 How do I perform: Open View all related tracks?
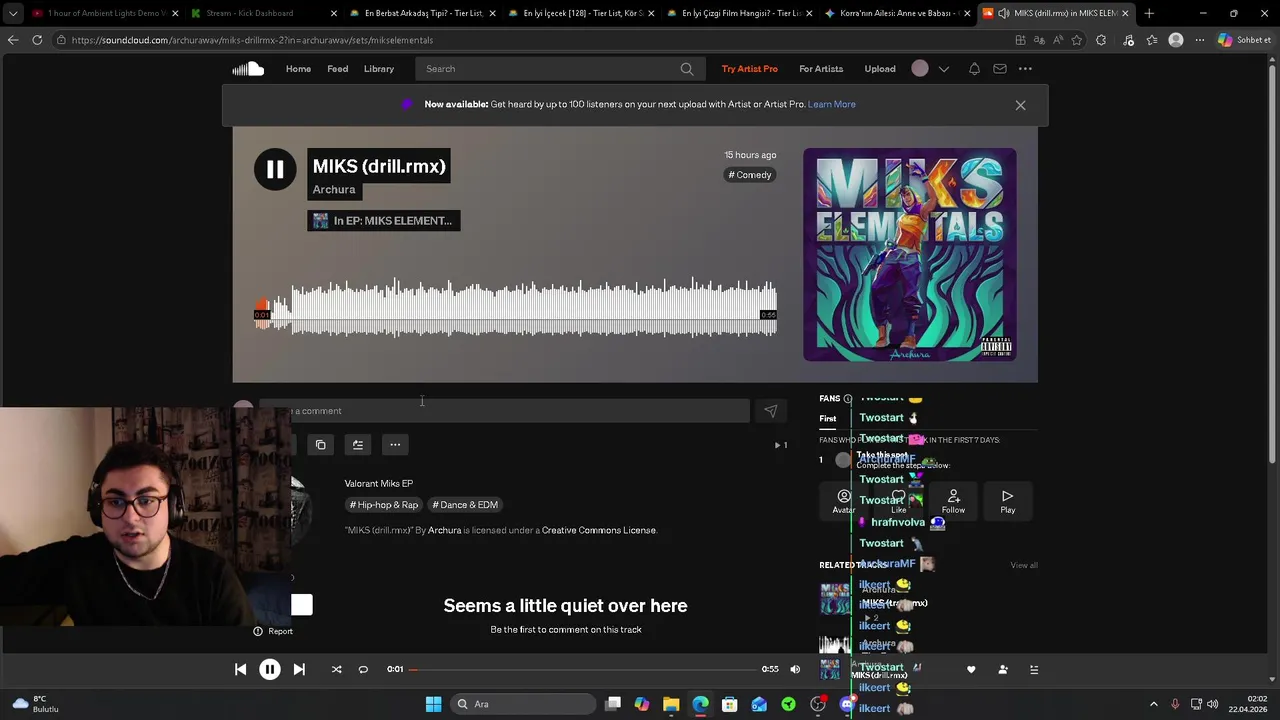point(1024,565)
